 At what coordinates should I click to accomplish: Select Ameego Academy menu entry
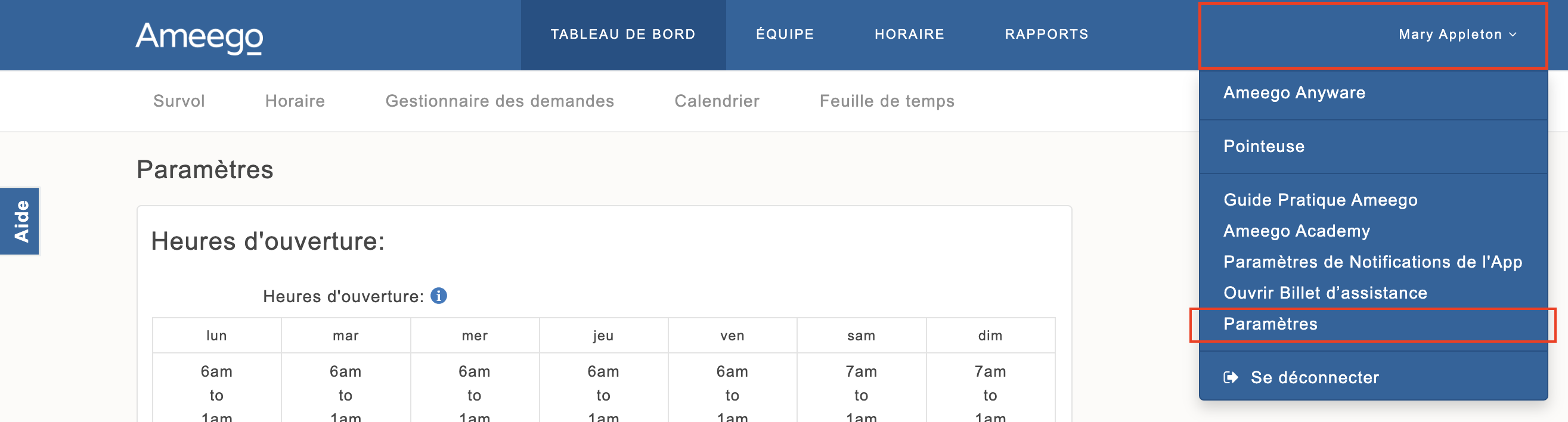(1297, 231)
